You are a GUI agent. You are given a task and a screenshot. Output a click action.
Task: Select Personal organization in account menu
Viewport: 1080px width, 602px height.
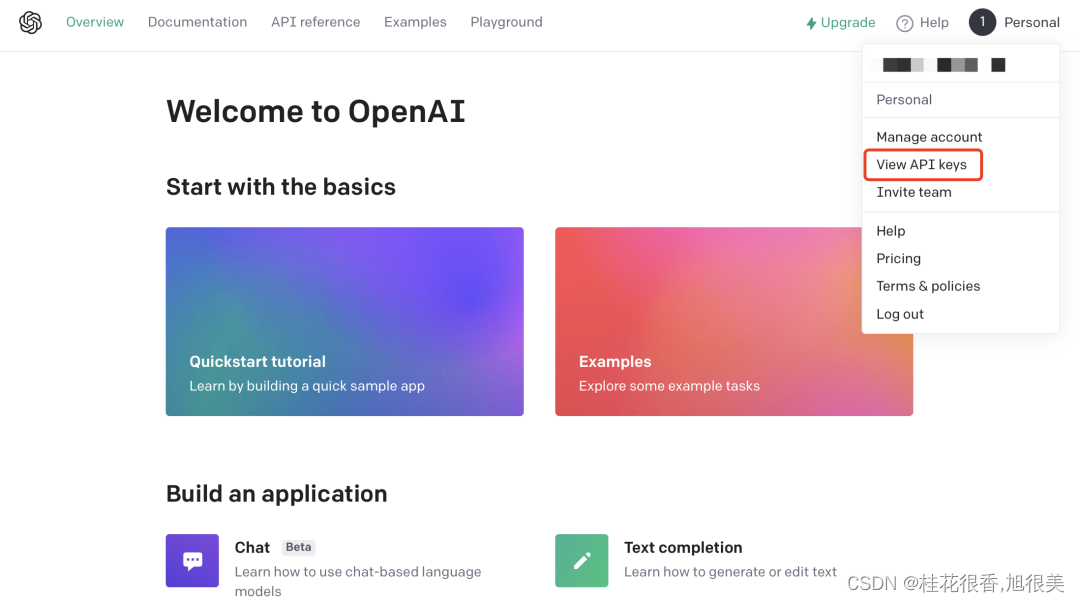[x=904, y=100]
